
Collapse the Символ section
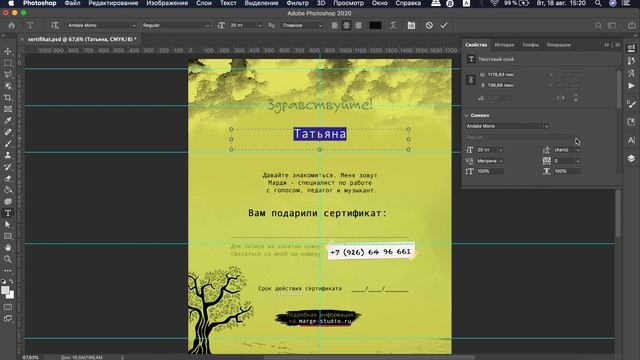467,116
